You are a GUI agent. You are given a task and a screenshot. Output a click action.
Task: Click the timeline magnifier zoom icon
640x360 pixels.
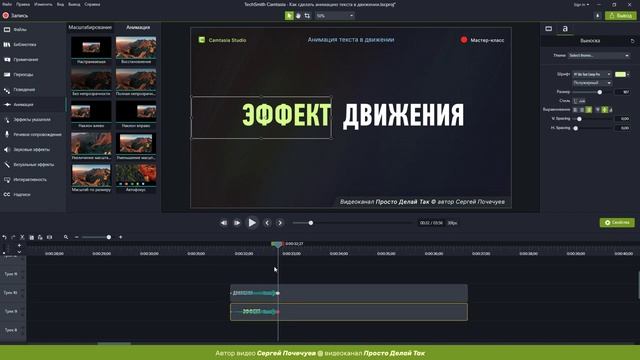tap(66, 237)
